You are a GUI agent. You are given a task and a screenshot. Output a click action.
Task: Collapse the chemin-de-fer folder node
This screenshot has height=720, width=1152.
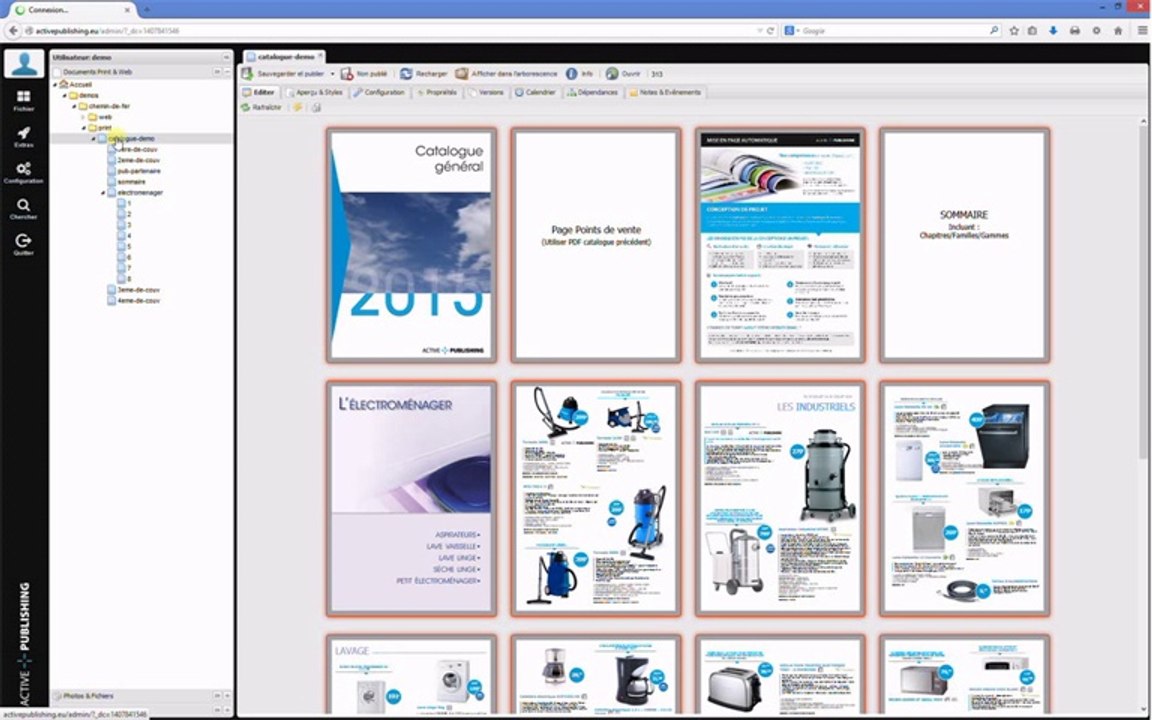click(74, 107)
